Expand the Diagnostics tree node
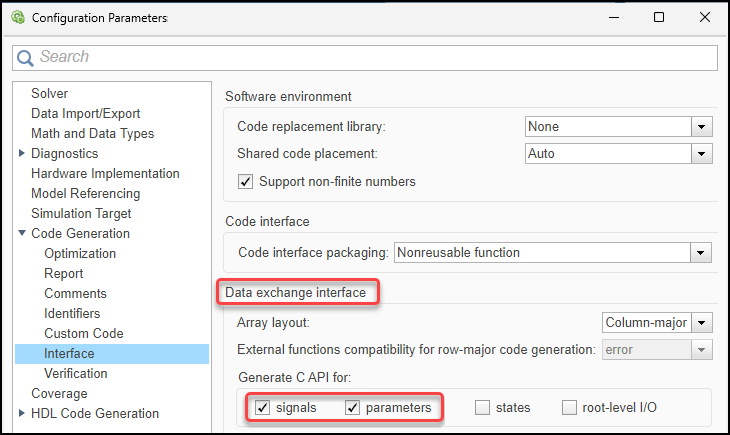Image resolution: width=730 pixels, height=435 pixels. (x=22, y=154)
